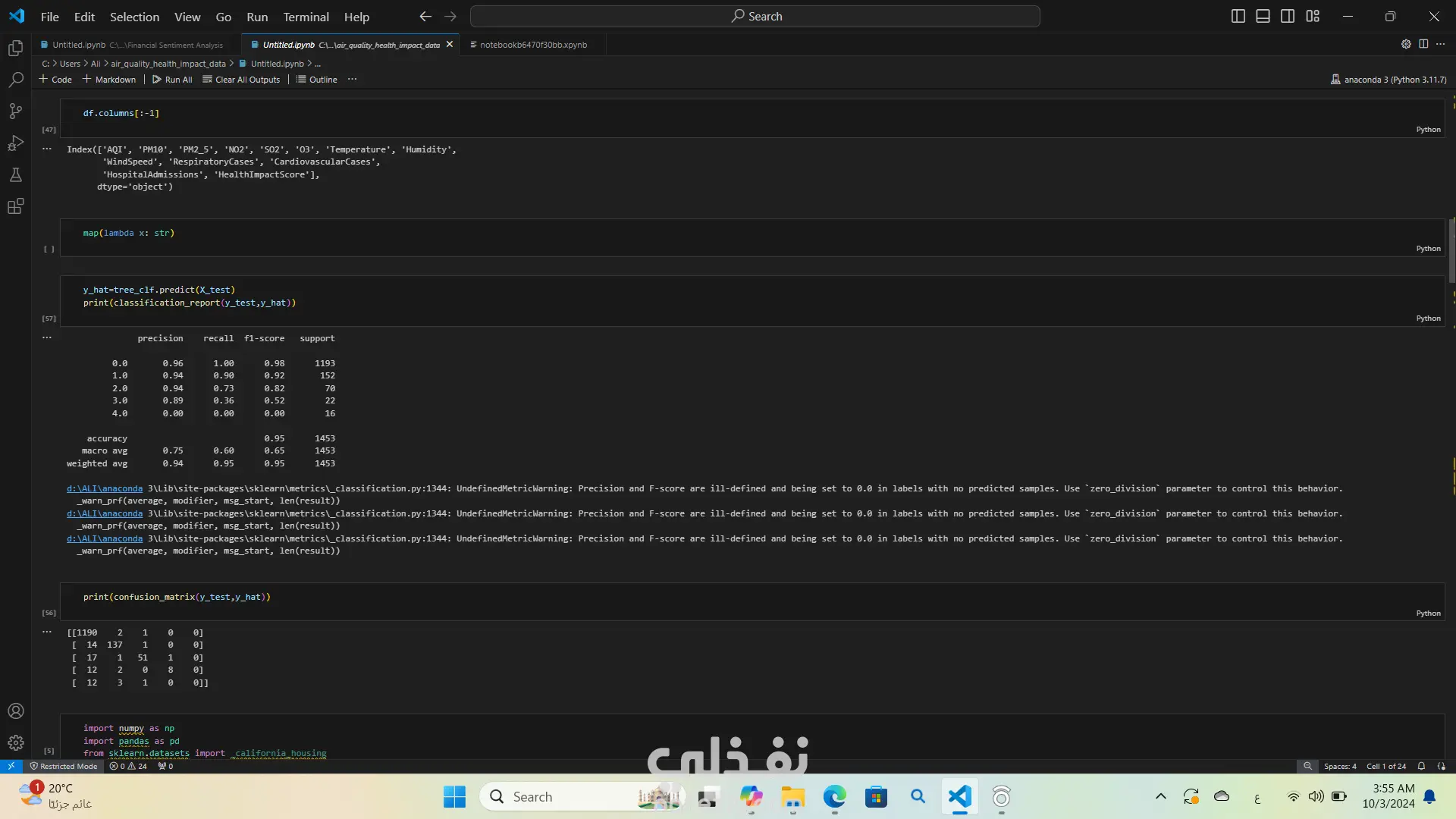Expand the notebook toolbar more actions ellipsis
The width and height of the screenshot is (1456, 819).
click(x=352, y=79)
